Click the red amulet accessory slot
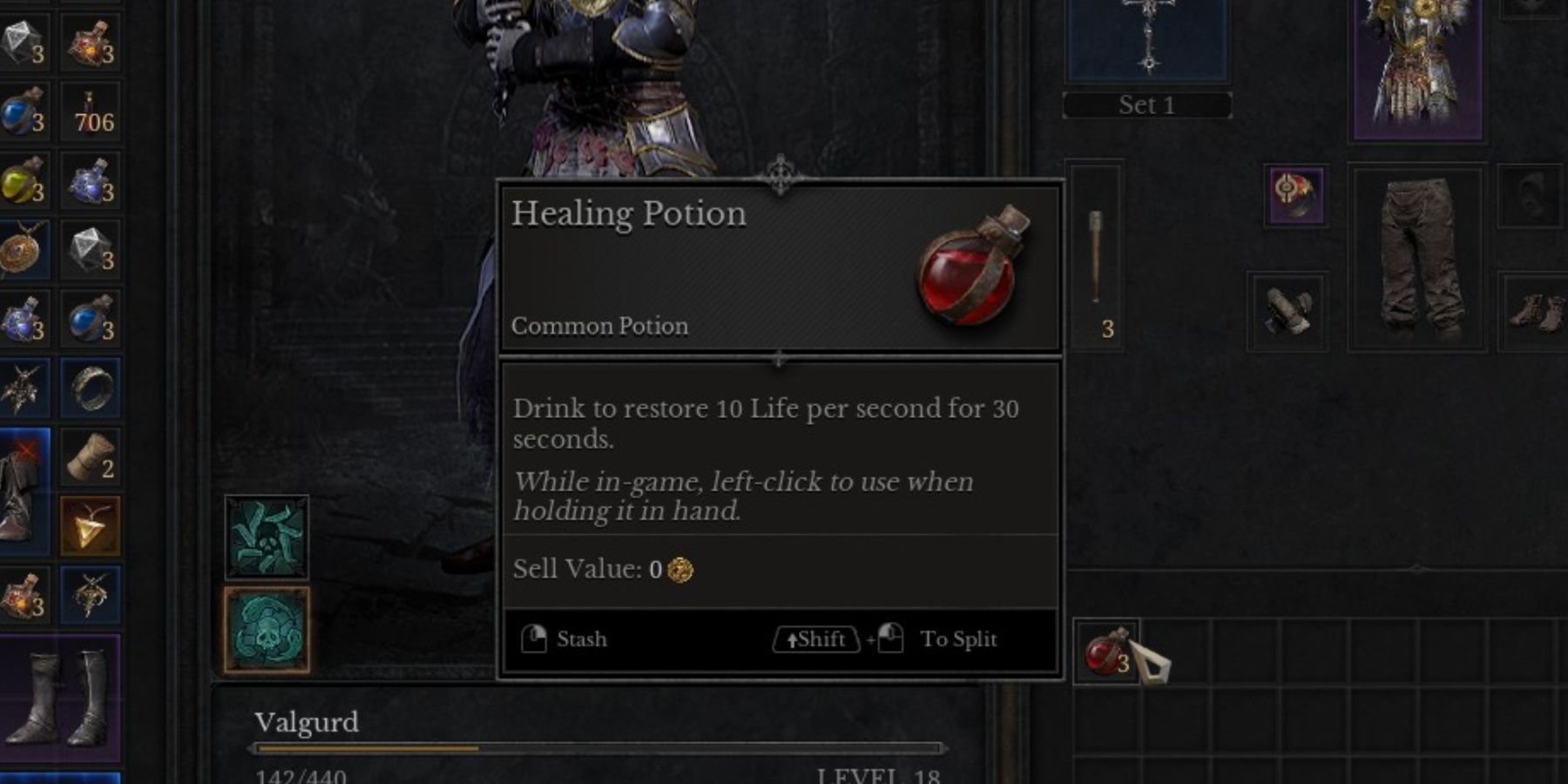1568x784 pixels. [1296, 195]
